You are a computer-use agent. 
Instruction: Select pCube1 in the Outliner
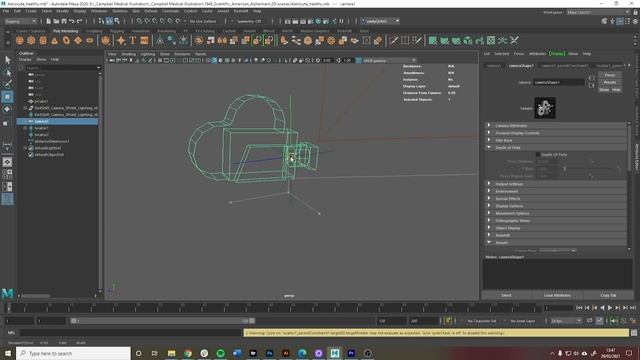(41, 101)
